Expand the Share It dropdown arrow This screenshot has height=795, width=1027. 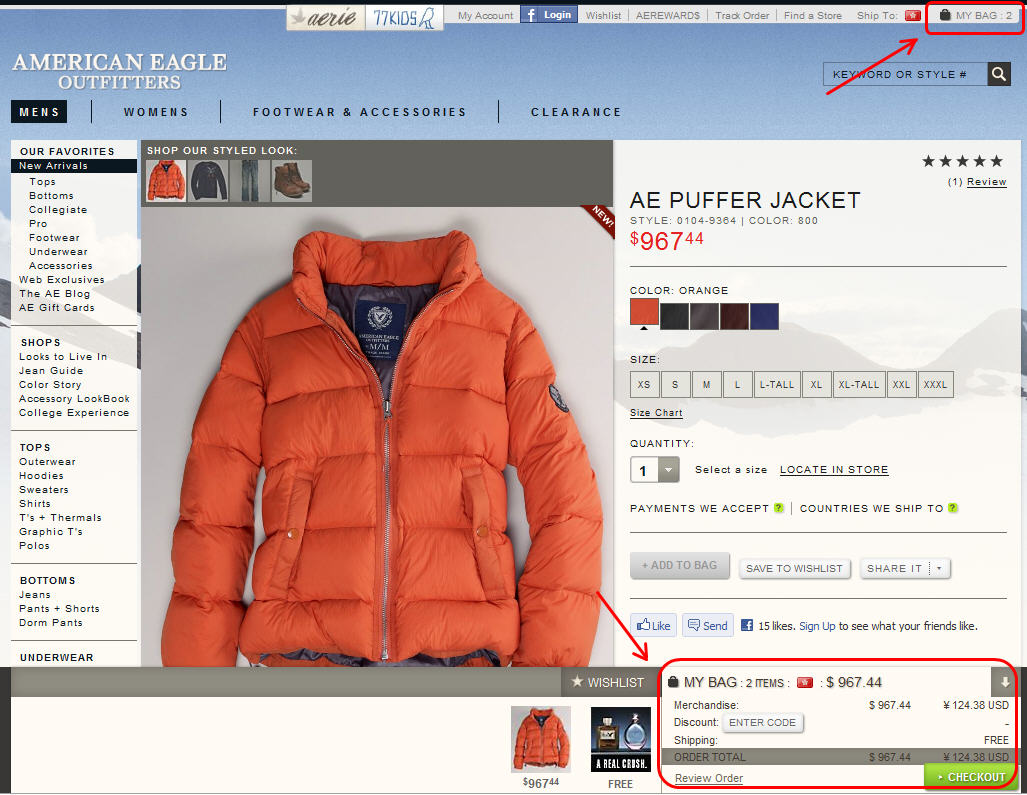[939, 568]
